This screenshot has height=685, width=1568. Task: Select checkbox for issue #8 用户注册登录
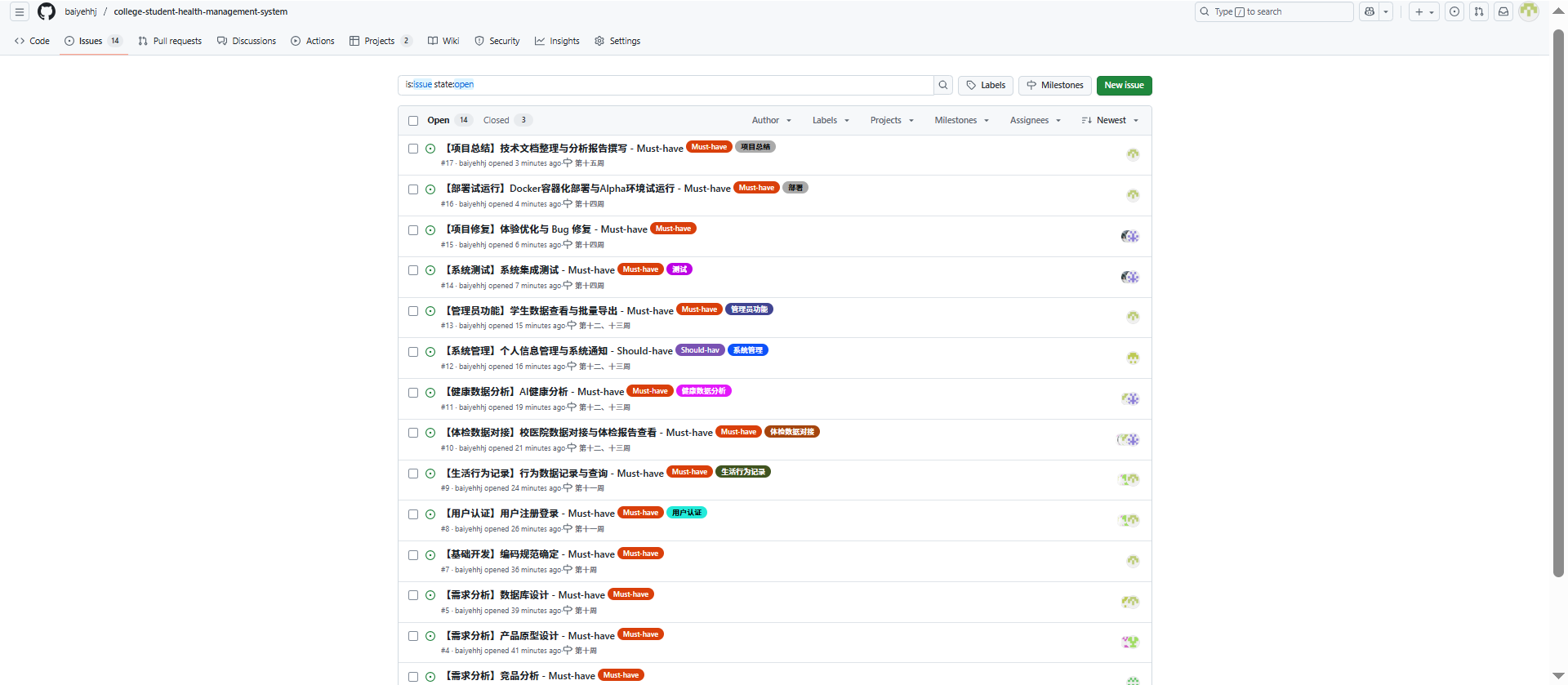(413, 514)
